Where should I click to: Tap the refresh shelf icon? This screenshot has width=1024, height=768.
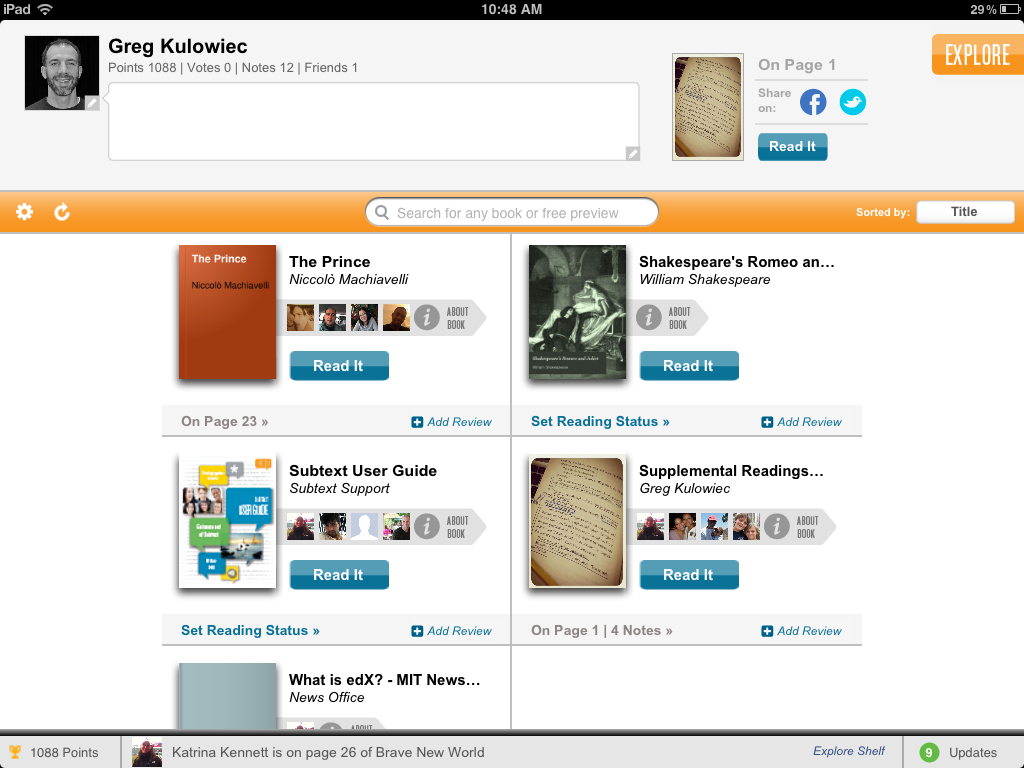click(62, 212)
